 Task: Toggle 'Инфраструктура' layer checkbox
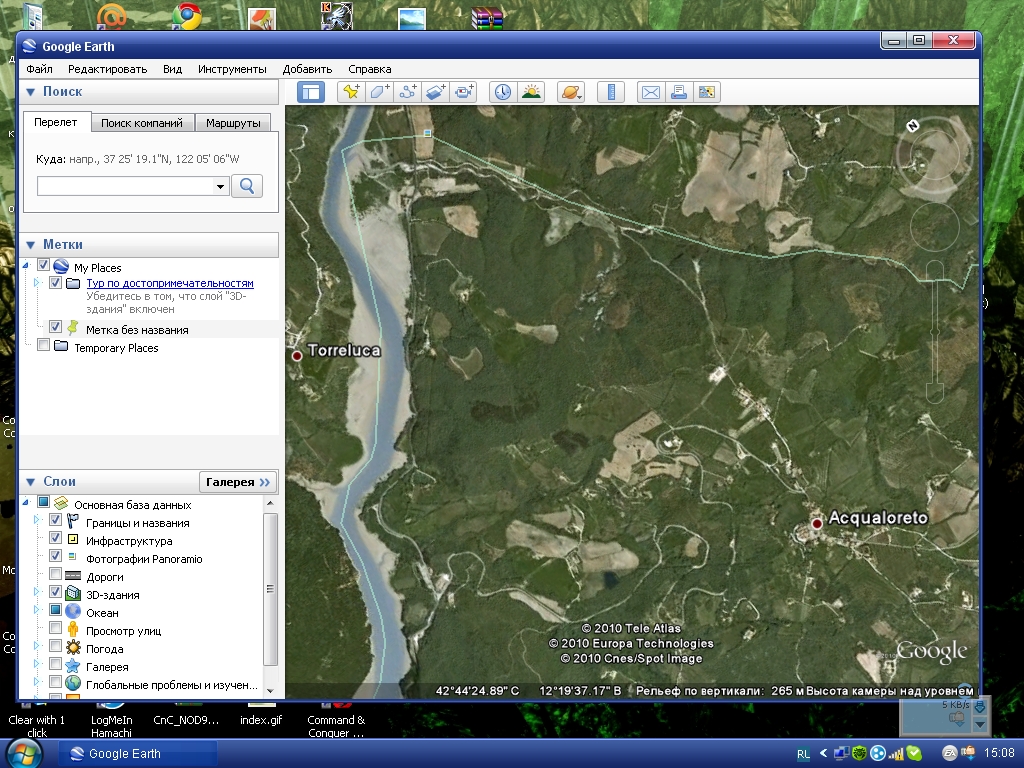[x=56, y=537]
